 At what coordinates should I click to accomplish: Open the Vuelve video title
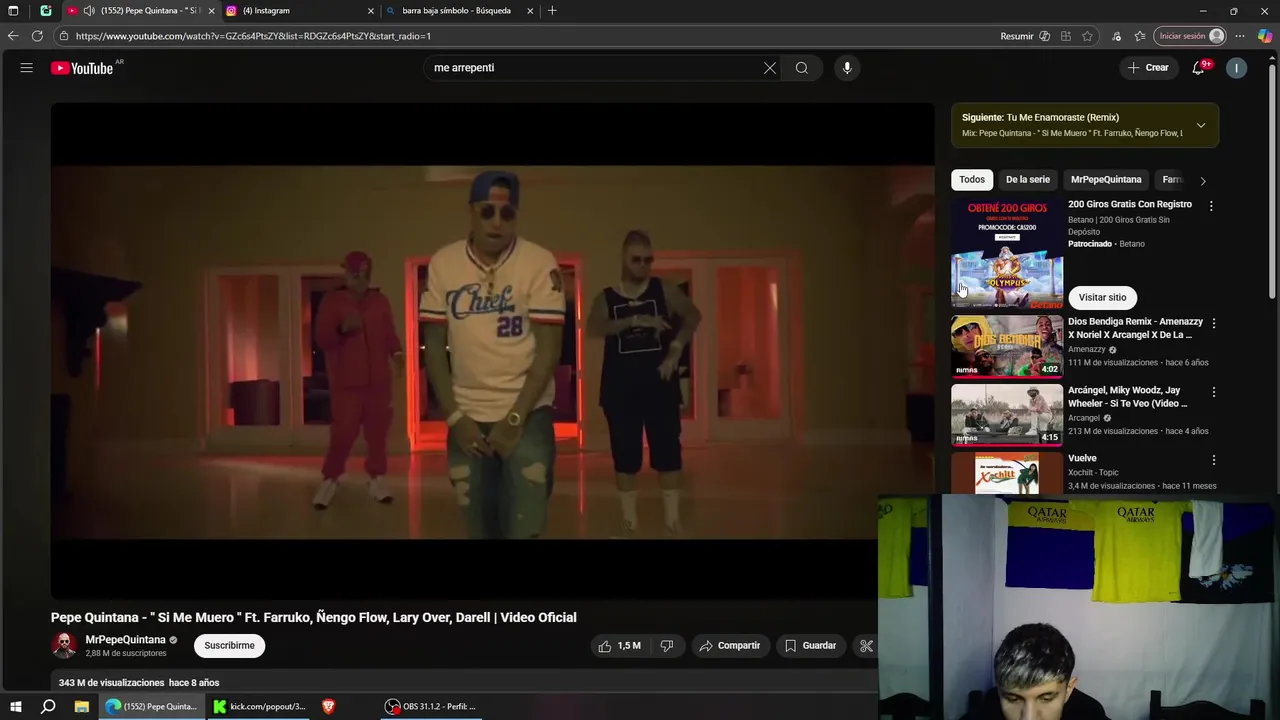[1082, 458]
